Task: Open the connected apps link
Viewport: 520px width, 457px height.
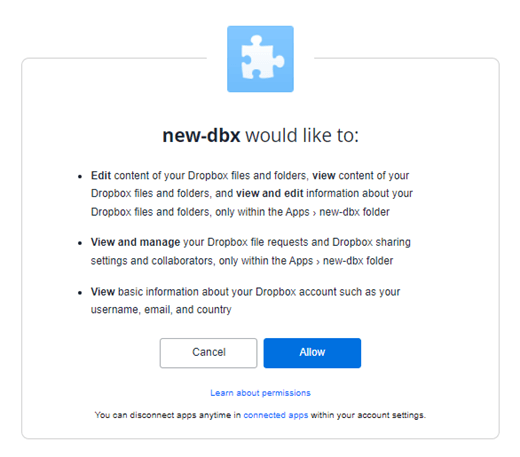Action: (x=276, y=415)
